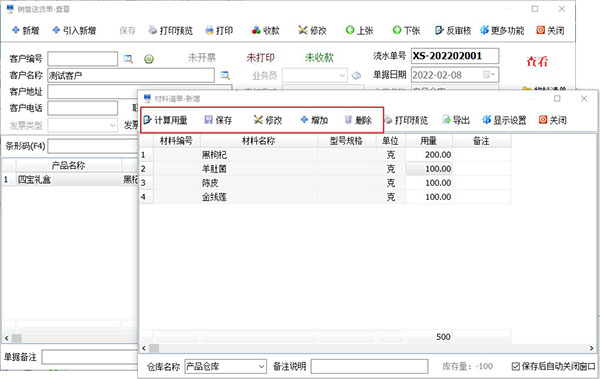
Task: Select the 羊肚菌 material row
Action: click(325, 169)
